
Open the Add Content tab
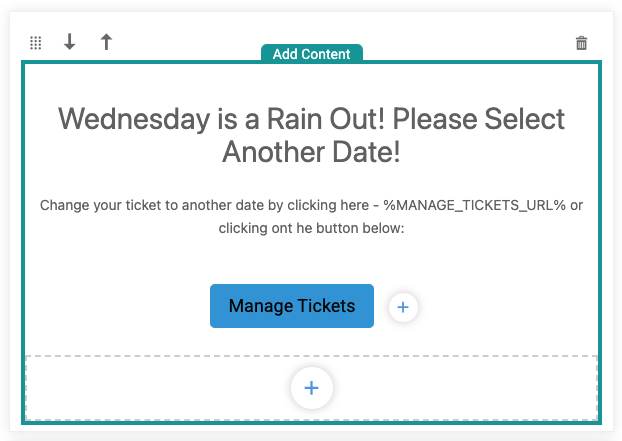click(311, 54)
